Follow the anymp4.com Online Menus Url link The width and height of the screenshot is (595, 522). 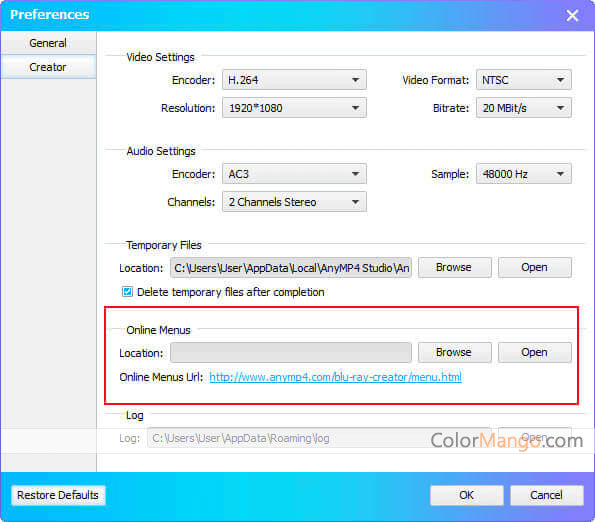(335, 377)
